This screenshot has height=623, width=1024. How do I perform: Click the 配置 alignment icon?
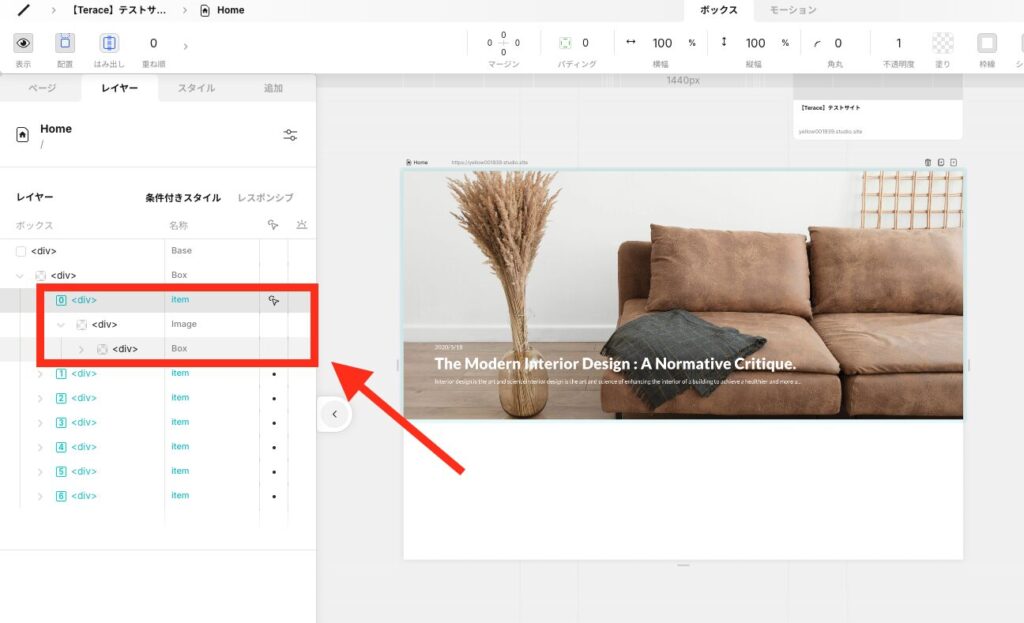[65, 43]
